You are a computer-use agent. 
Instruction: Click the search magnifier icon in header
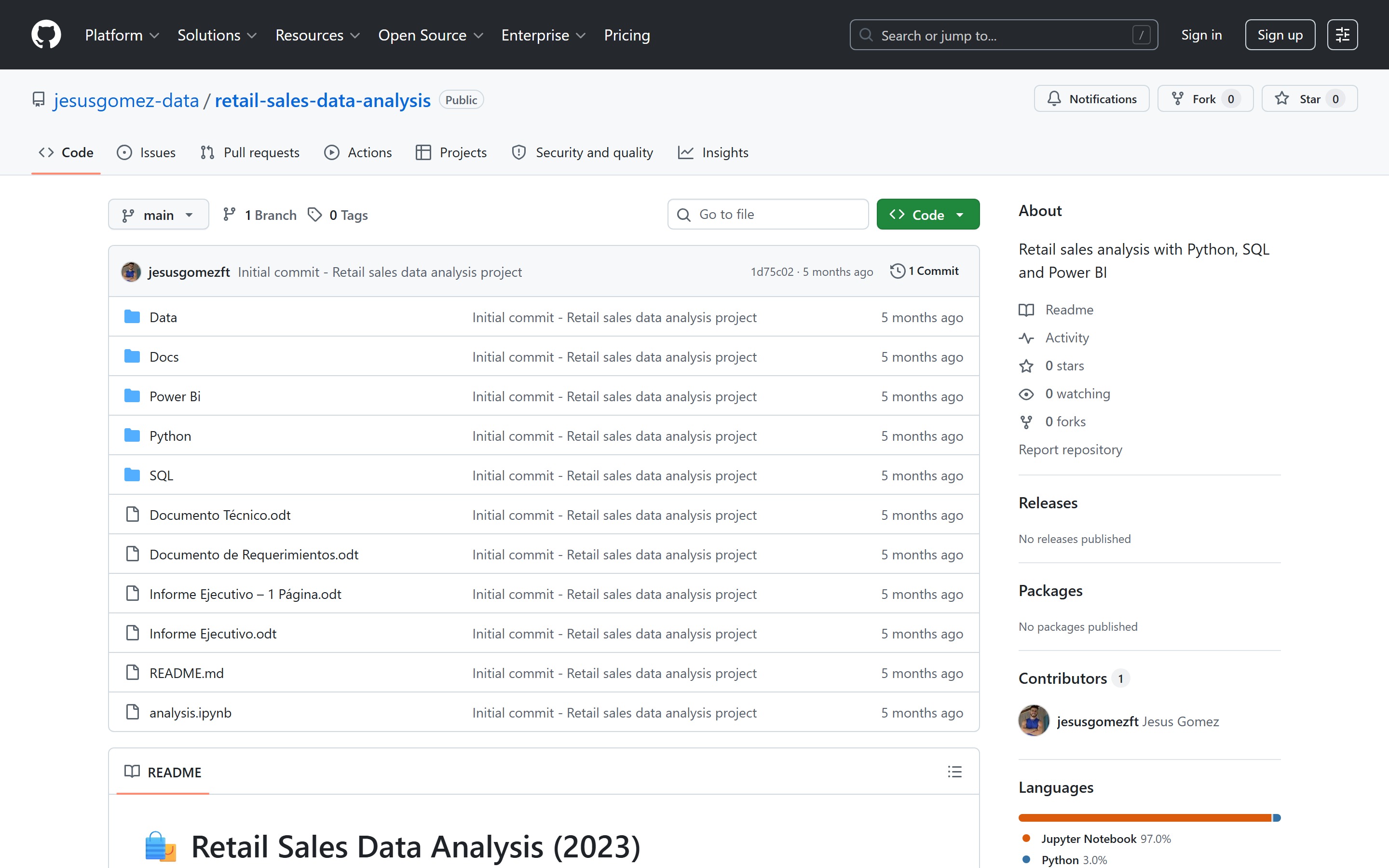click(866, 35)
